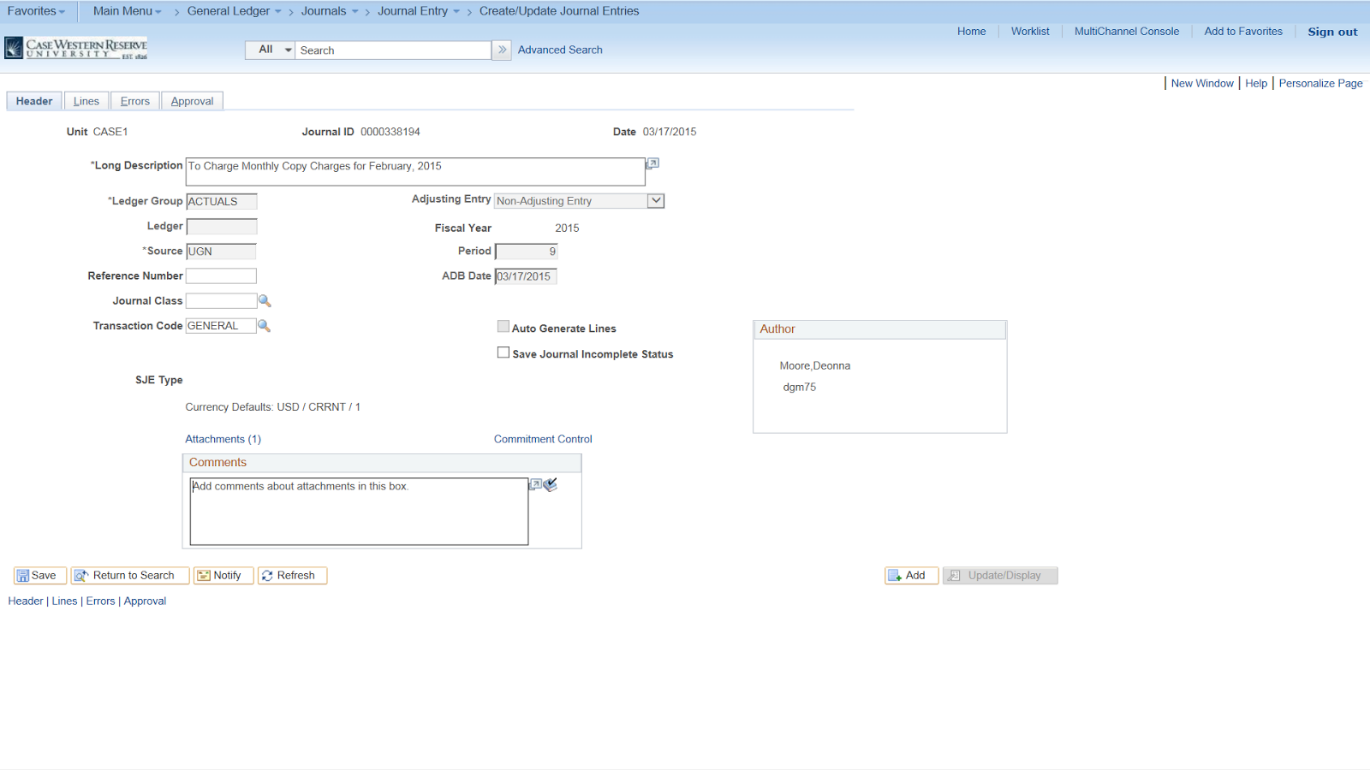Viewport: 1370px width, 770px height.
Task: Click Return to Search
Action: coord(129,575)
